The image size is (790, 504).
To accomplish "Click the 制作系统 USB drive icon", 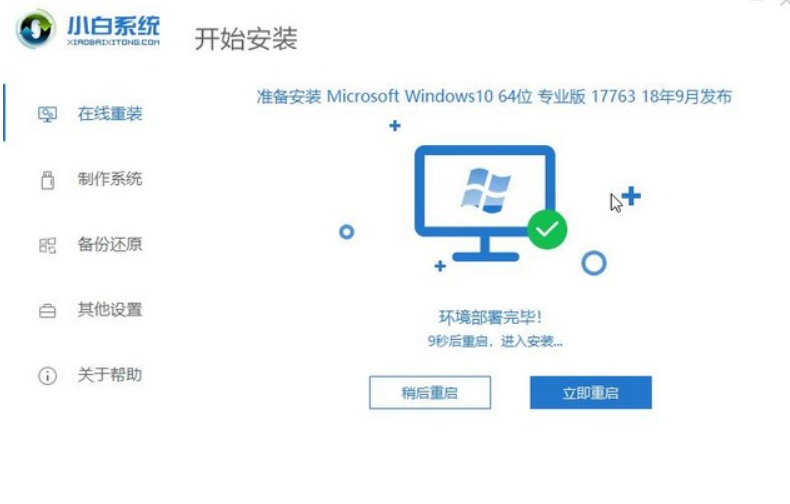I will pyautogui.click(x=47, y=180).
